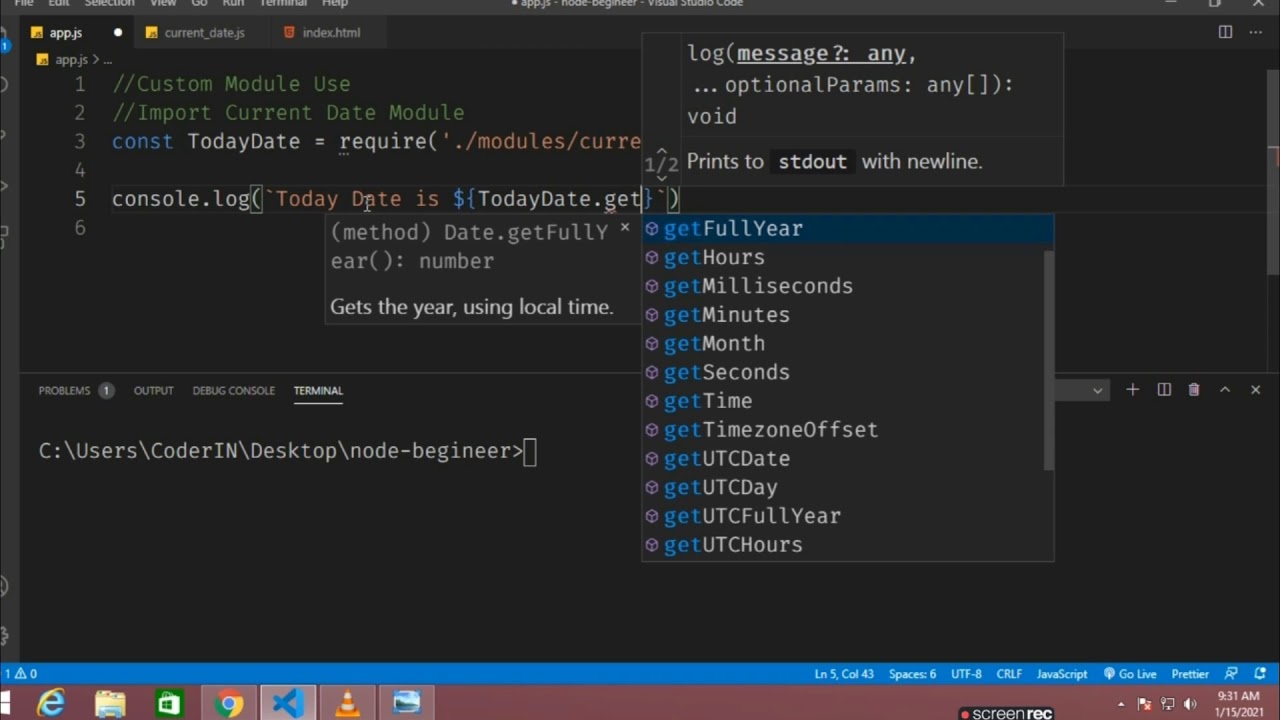The image size is (1280, 720).
Task: Close the getFullYear documentation popup
Action: pyautogui.click(x=625, y=228)
